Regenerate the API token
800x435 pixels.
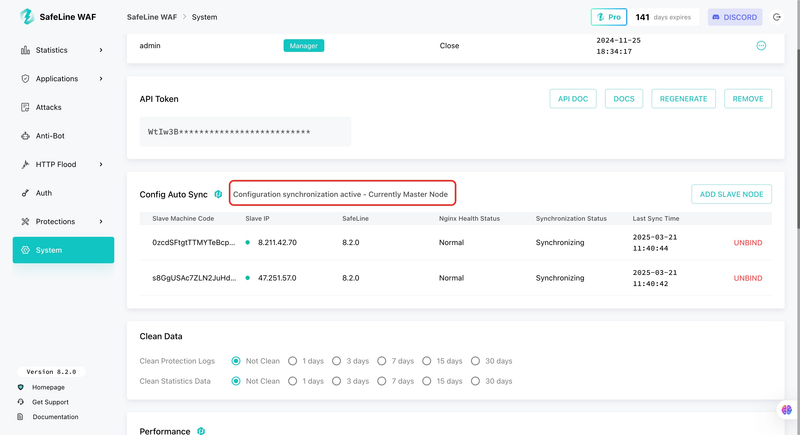683,98
